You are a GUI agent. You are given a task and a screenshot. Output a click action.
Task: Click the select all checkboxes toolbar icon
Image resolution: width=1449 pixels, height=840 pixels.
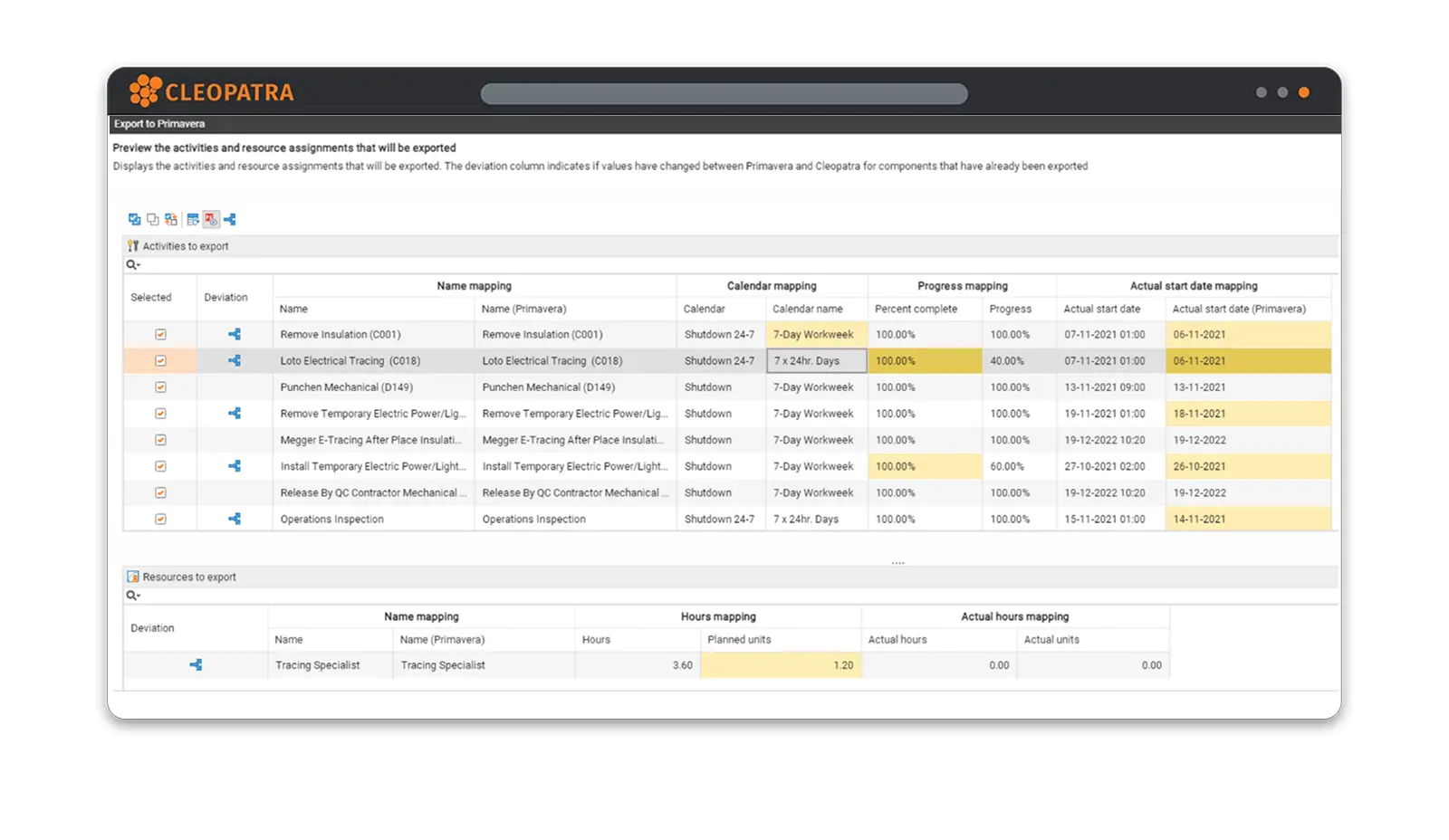(x=134, y=219)
